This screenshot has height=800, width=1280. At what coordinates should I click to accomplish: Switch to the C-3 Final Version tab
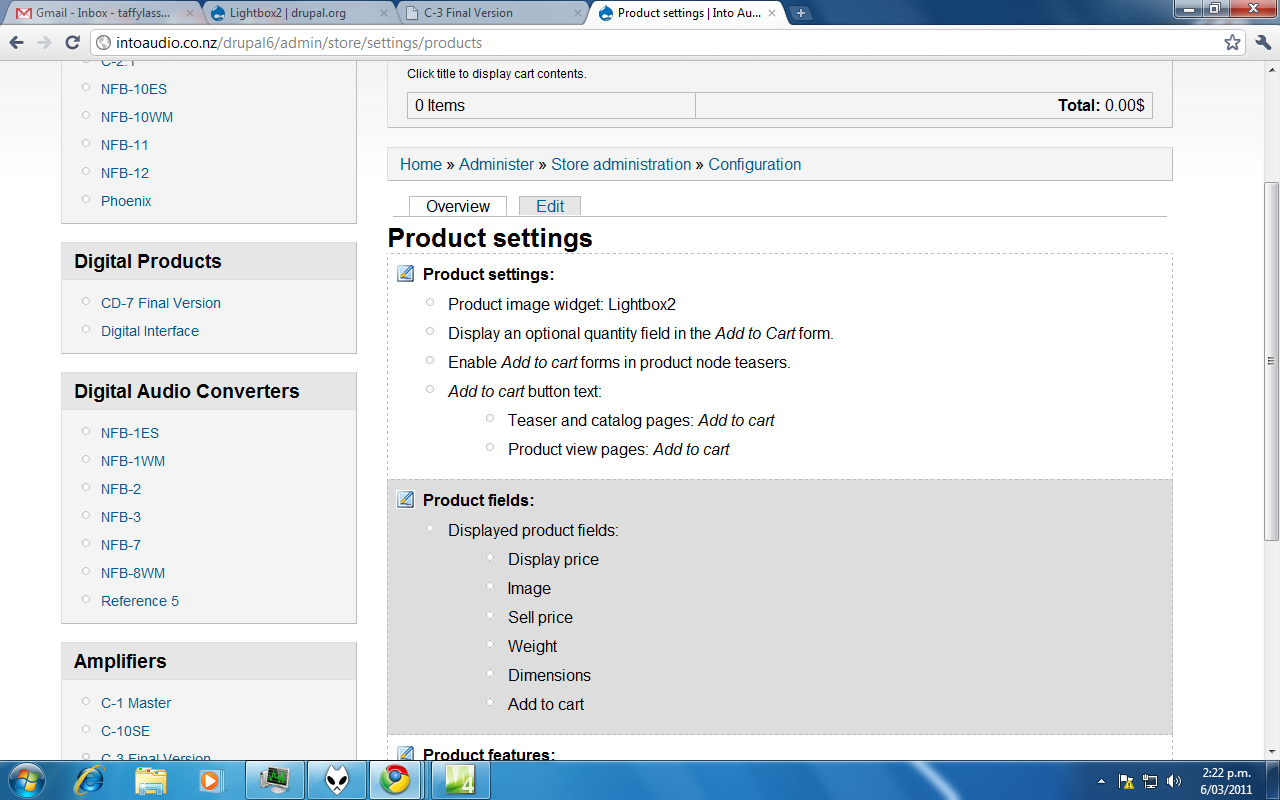point(490,13)
